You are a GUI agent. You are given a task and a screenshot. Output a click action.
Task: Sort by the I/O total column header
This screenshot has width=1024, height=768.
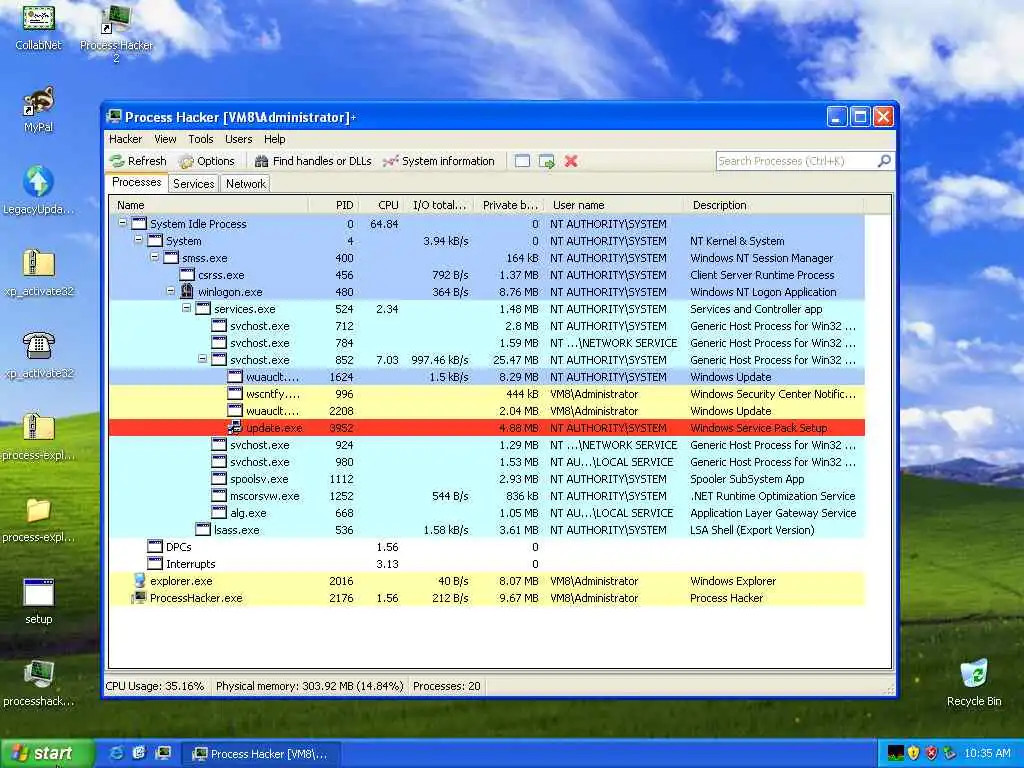tap(440, 205)
